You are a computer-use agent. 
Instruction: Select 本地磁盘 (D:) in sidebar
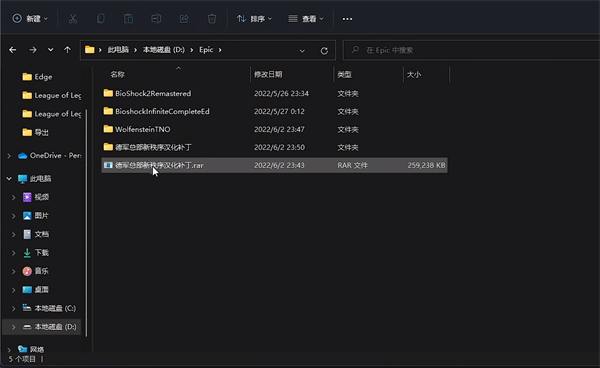pyautogui.click(x=42, y=327)
